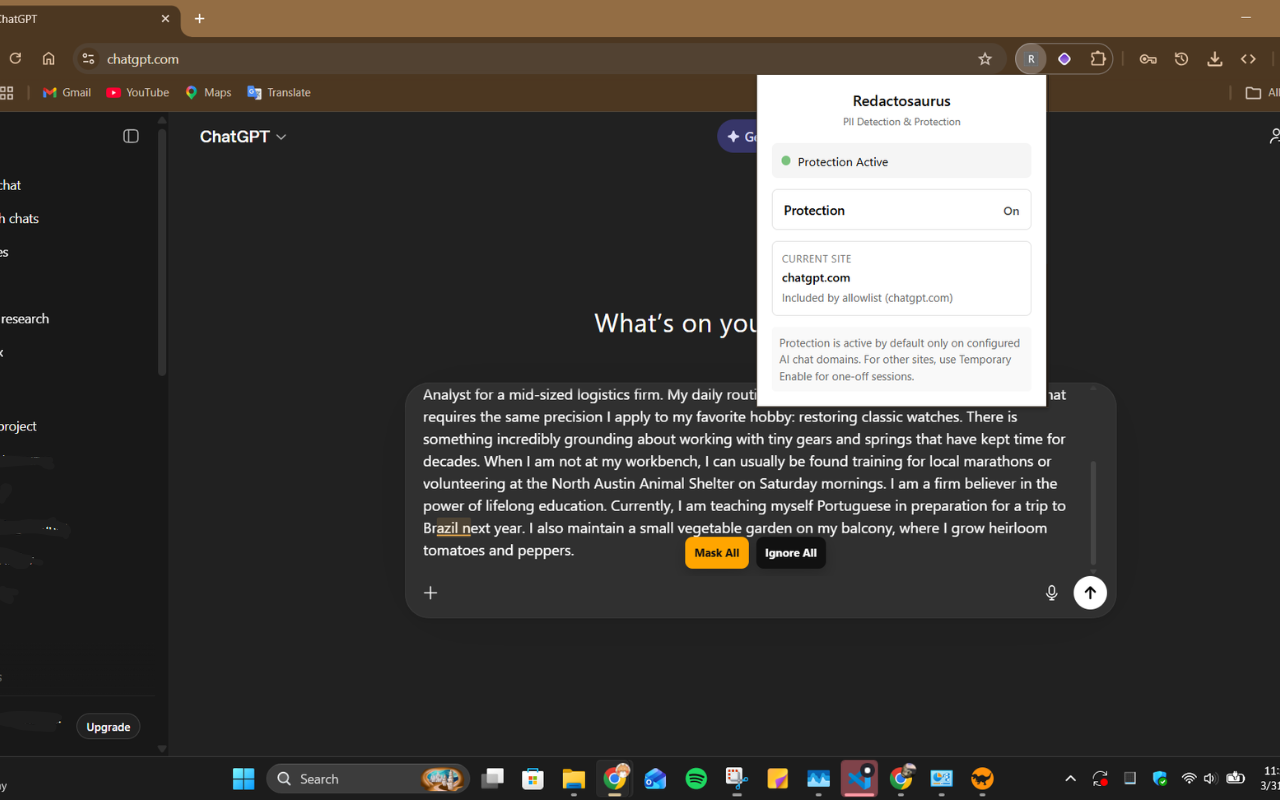Open Wi-Fi network settings in tray
The image size is (1280, 800).
click(x=1189, y=779)
